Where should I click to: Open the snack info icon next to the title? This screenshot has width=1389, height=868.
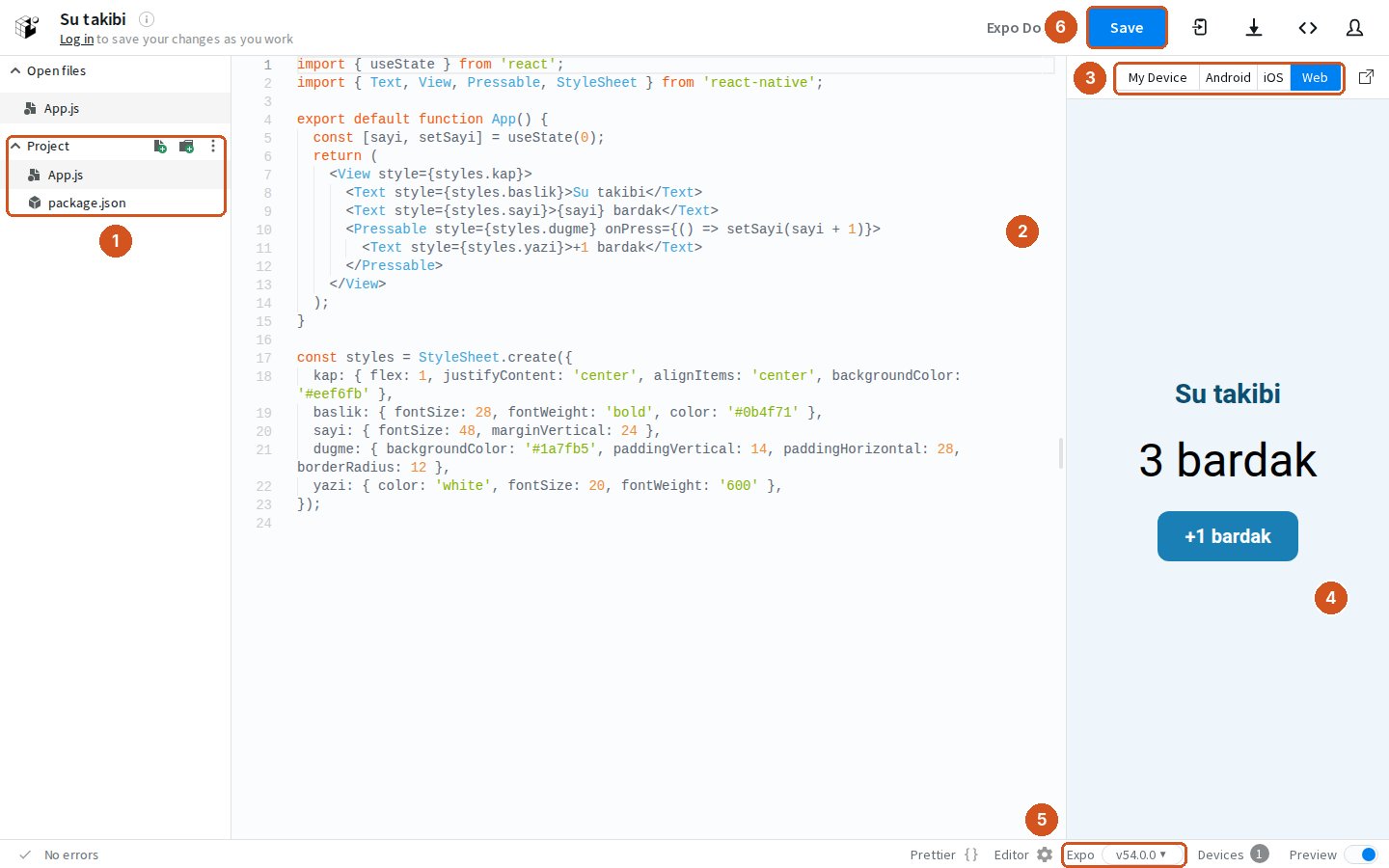pyautogui.click(x=147, y=19)
